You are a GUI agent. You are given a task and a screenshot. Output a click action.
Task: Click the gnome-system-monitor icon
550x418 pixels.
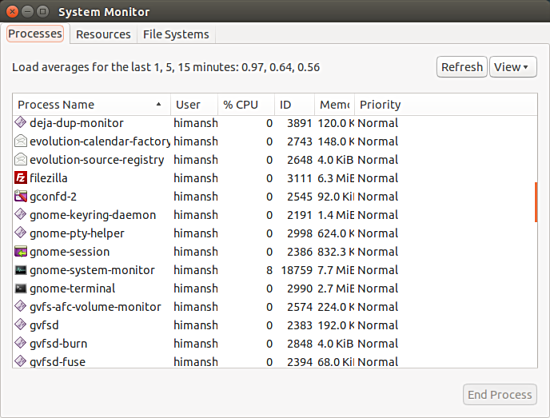click(x=20, y=270)
